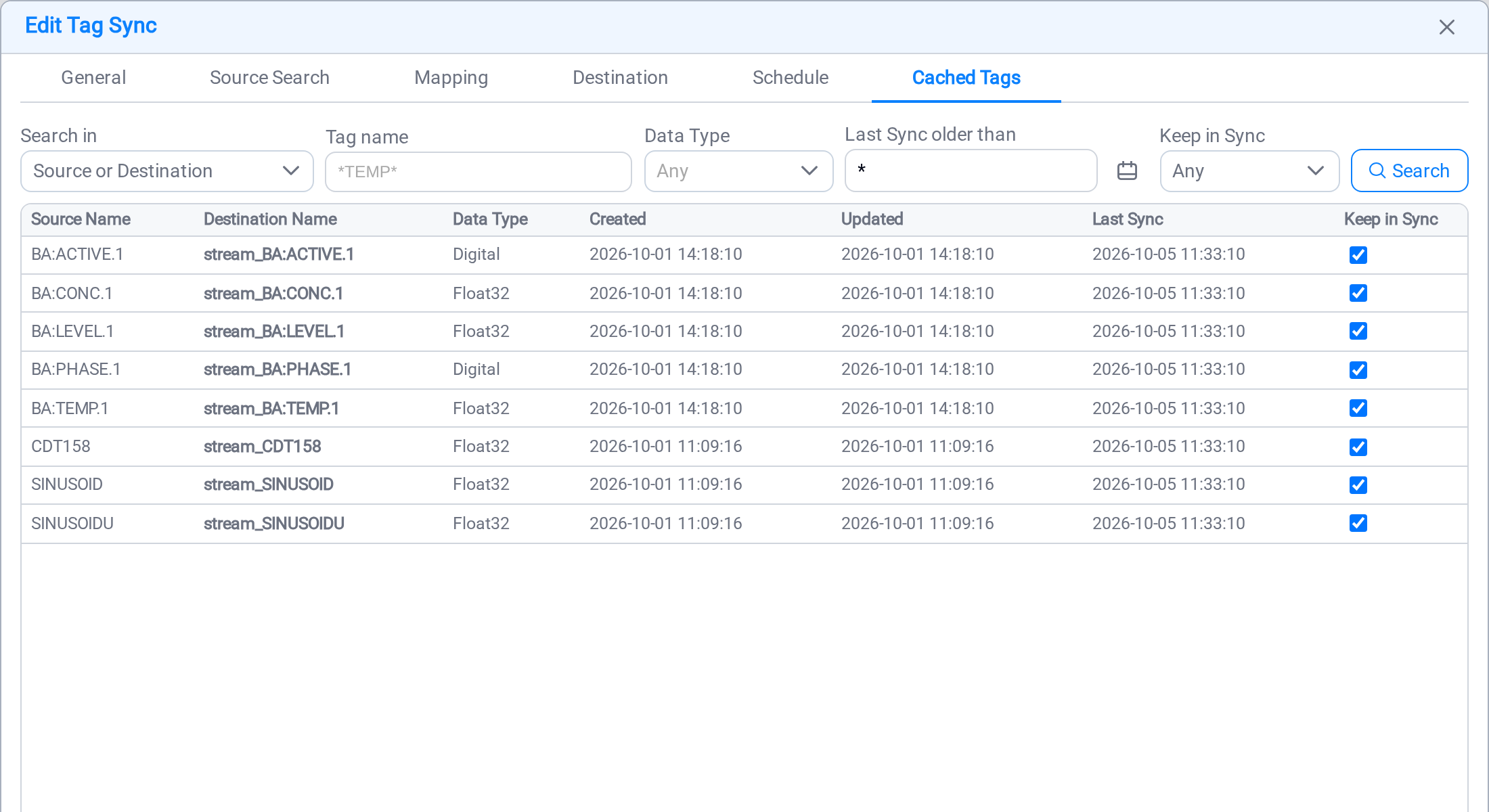
Task: Toggle Keep in Sync for SINUSOIDU row
Action: tap(1358, 523)
